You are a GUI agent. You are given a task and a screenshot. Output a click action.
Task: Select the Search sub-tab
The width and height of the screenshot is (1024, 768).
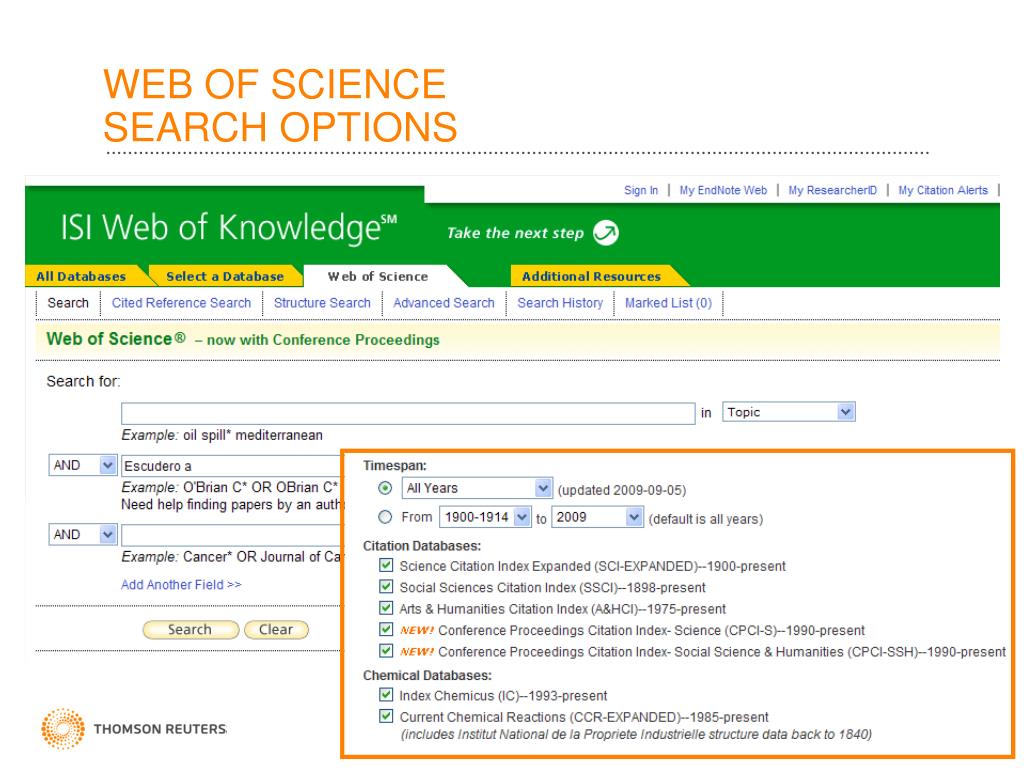coord(68,303)
